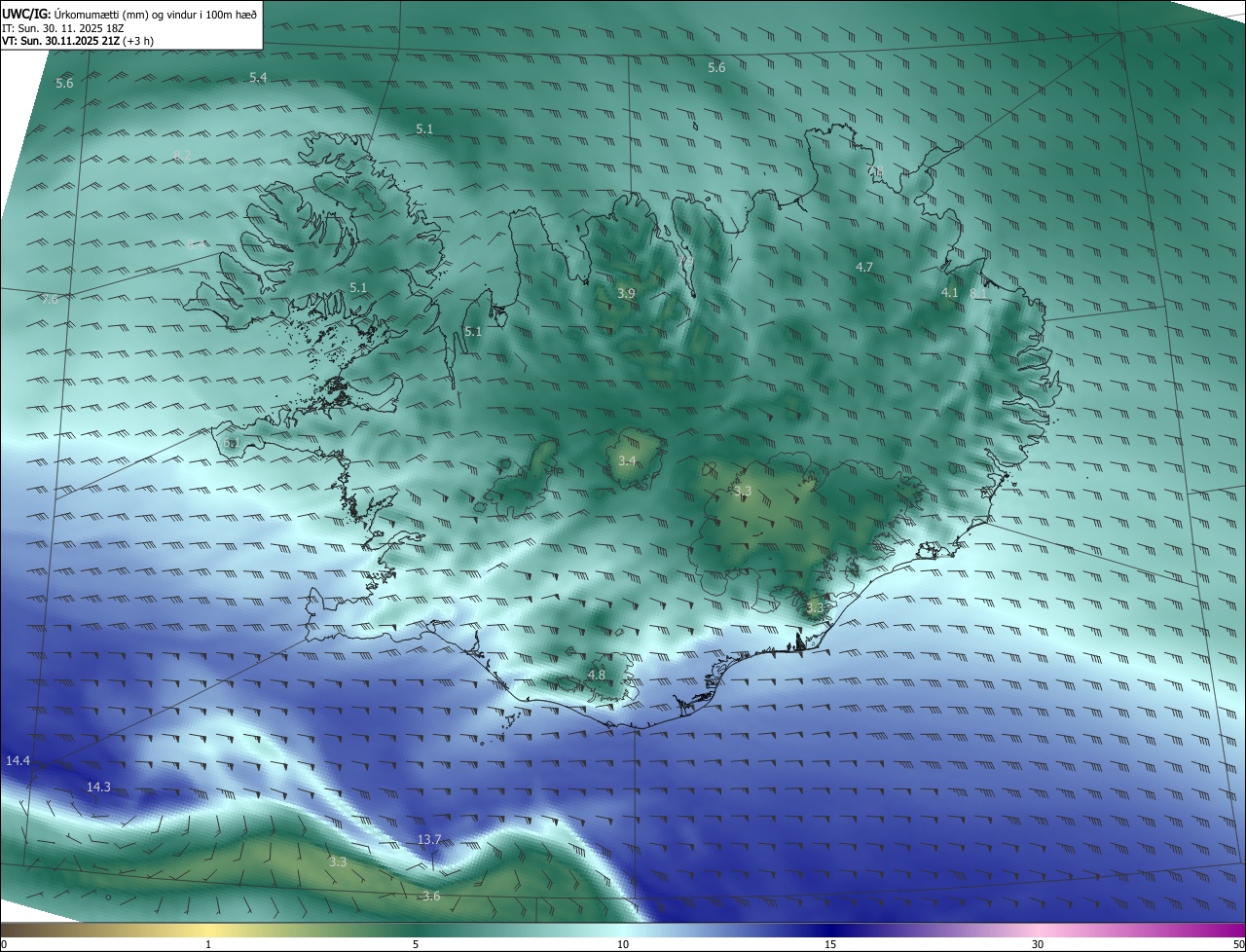Click the 7.6 value label

50,299
